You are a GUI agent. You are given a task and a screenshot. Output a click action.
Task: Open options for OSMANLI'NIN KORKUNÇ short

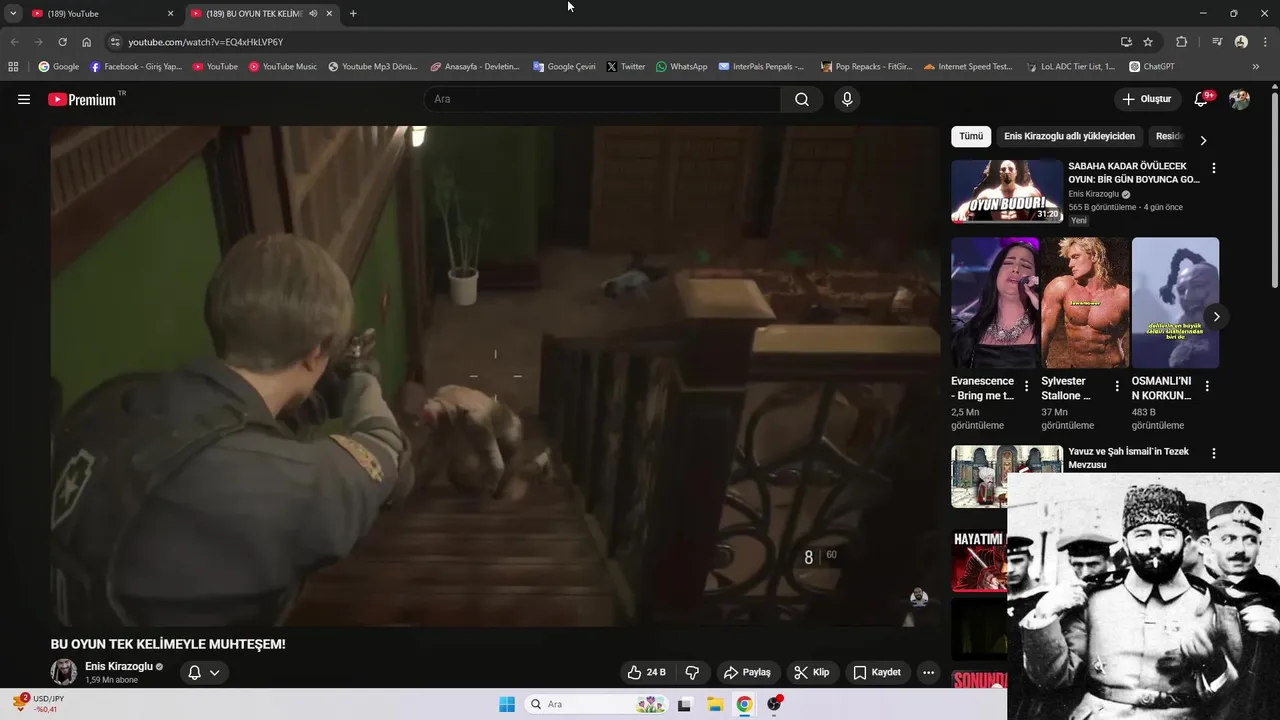[x=1207, y=386]
